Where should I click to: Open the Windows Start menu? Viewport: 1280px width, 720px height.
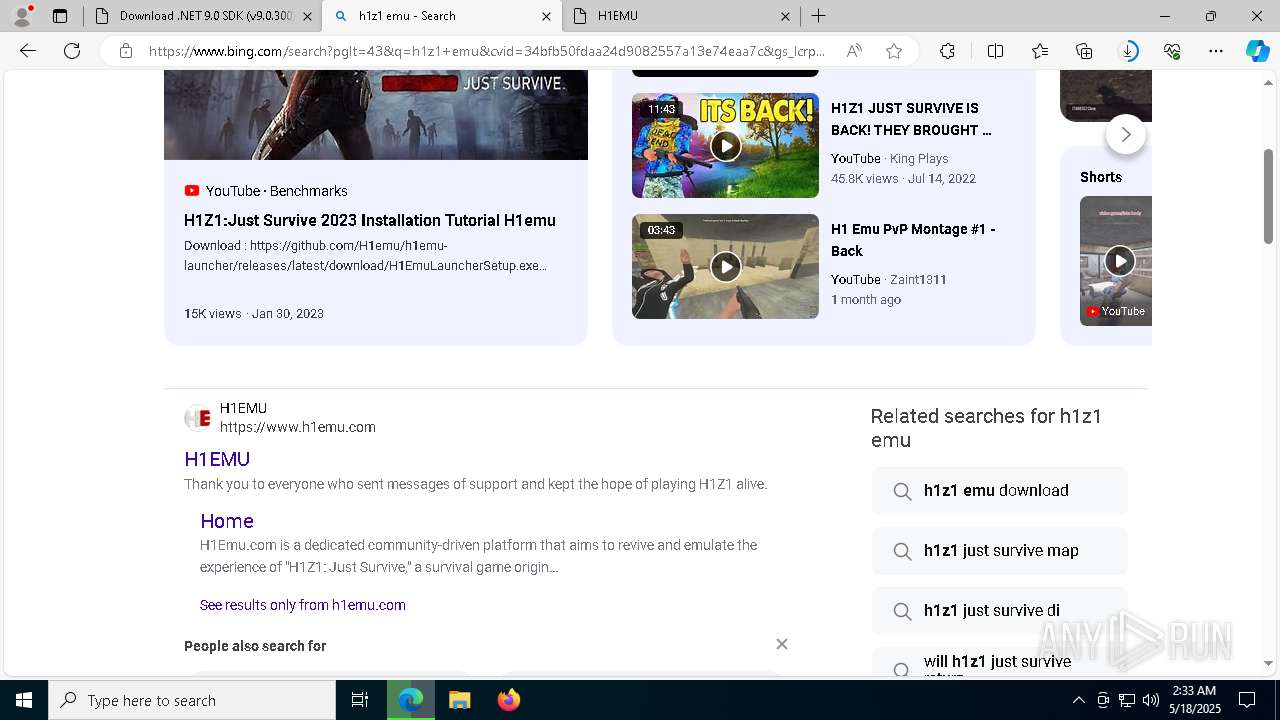(x=24, y=700)
